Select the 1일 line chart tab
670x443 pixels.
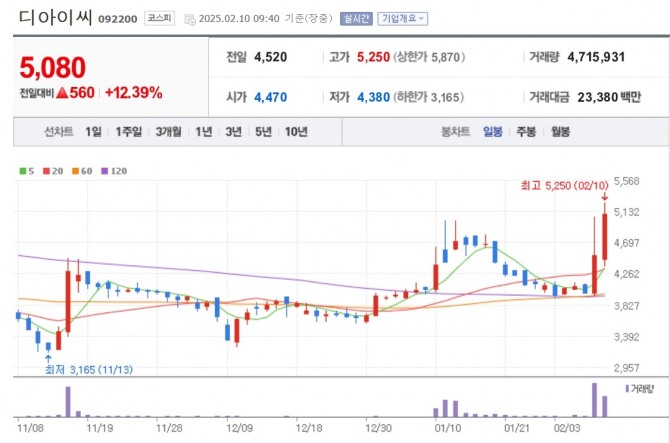pos(93,131)
